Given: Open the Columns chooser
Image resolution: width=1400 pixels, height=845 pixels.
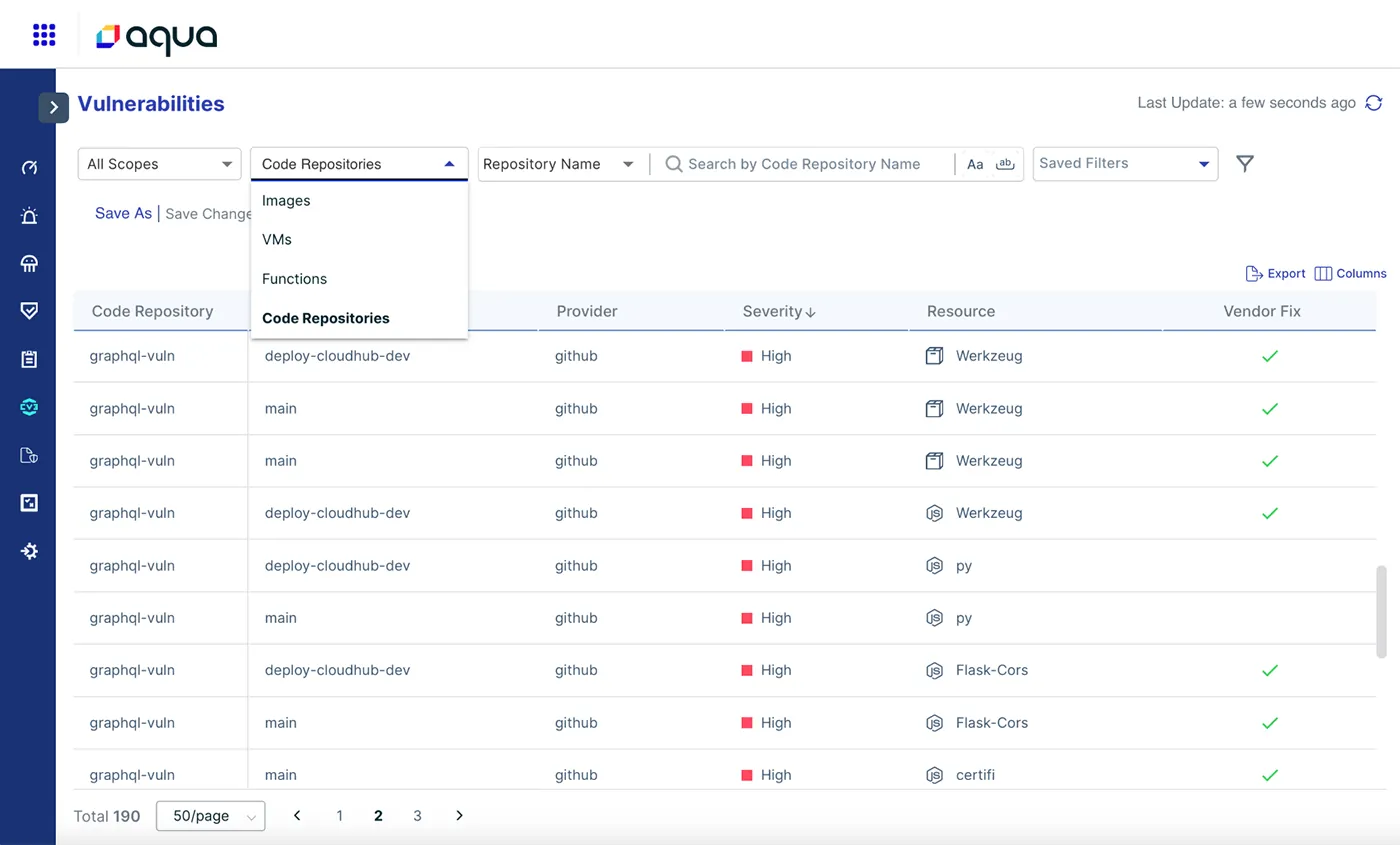Looking at the screenshot, I should [x=1350, y=273].
